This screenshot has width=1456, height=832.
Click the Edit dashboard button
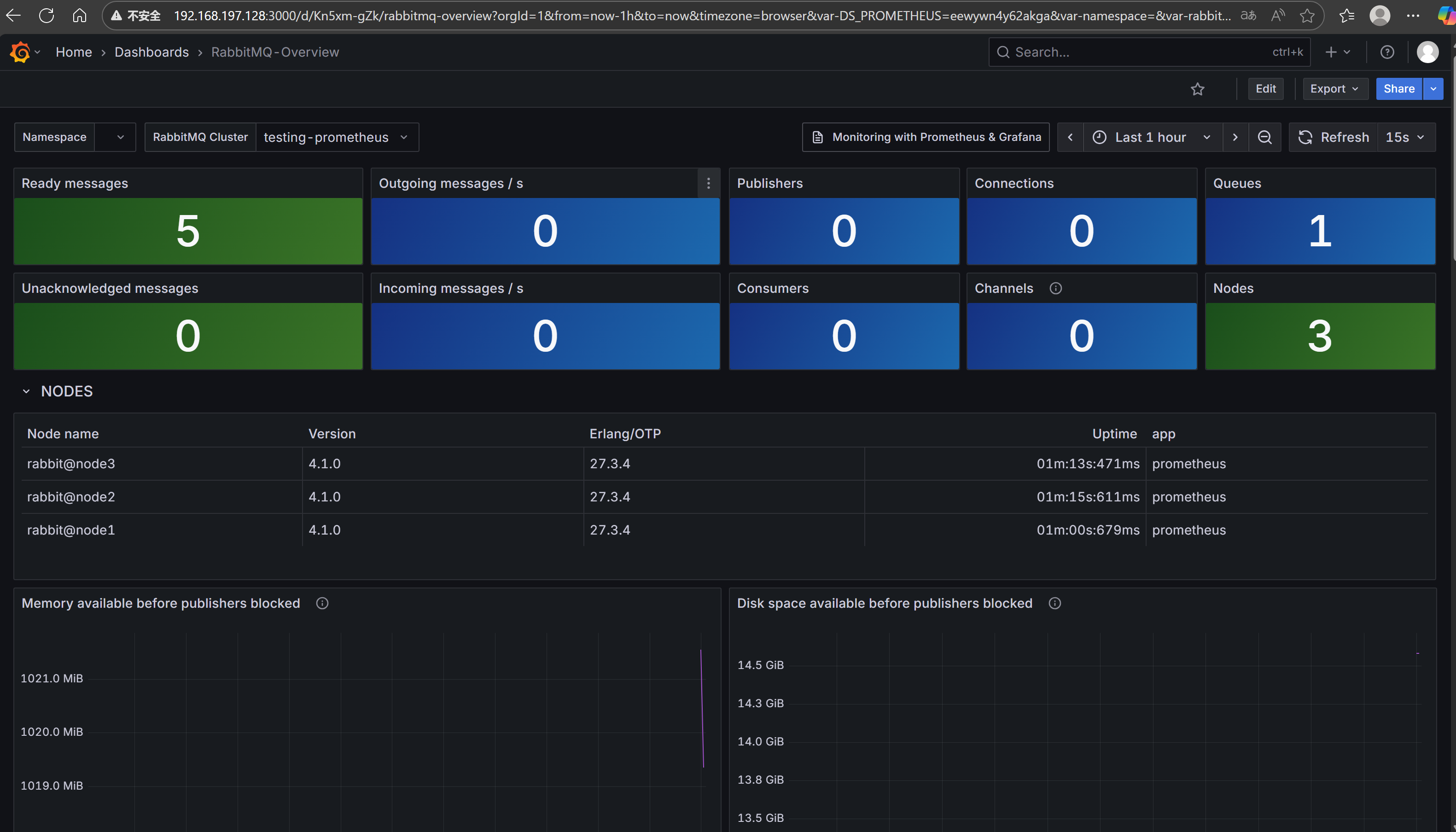tap(1265, 88)
